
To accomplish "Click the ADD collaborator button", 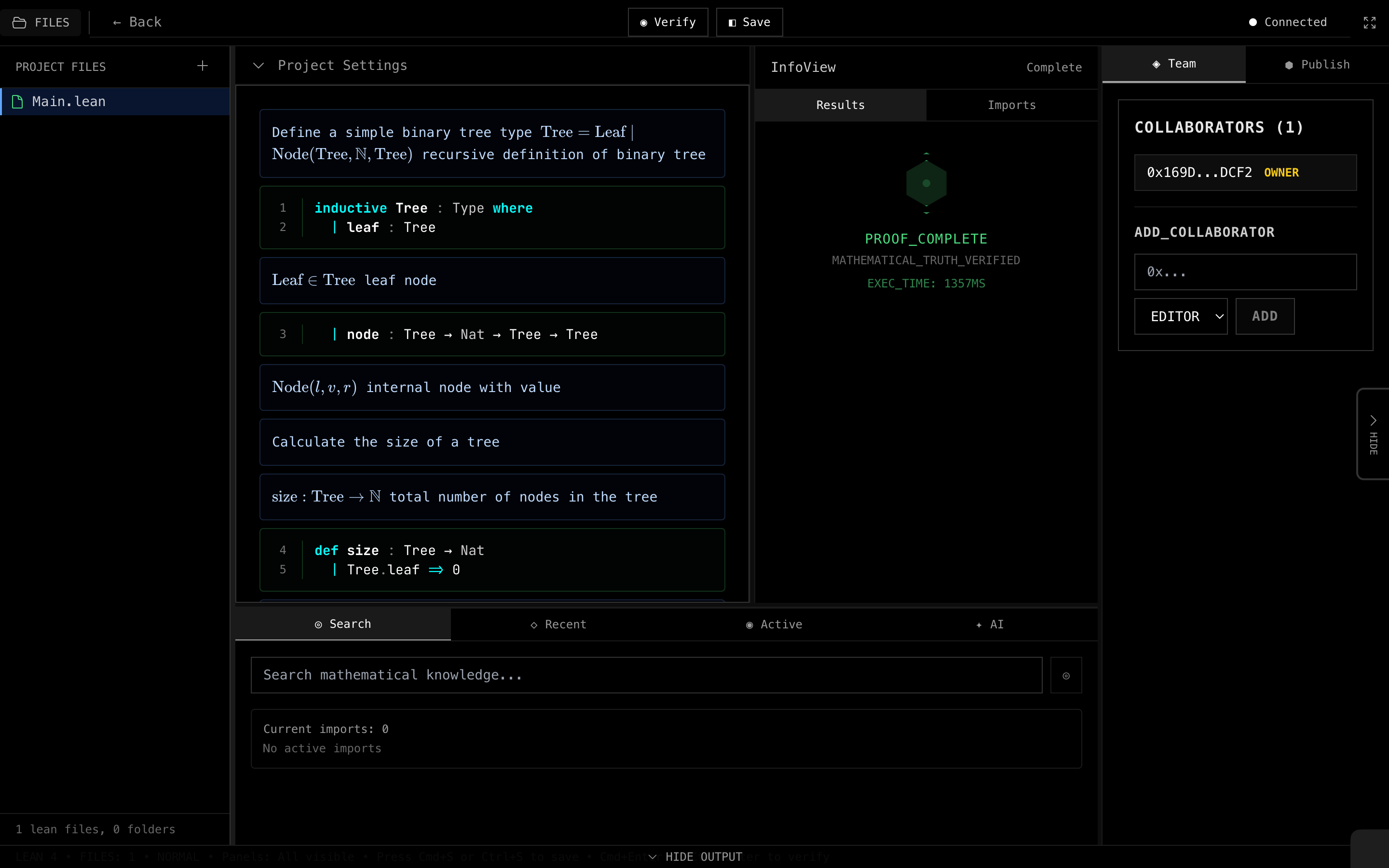I will tap(1265, 316).
